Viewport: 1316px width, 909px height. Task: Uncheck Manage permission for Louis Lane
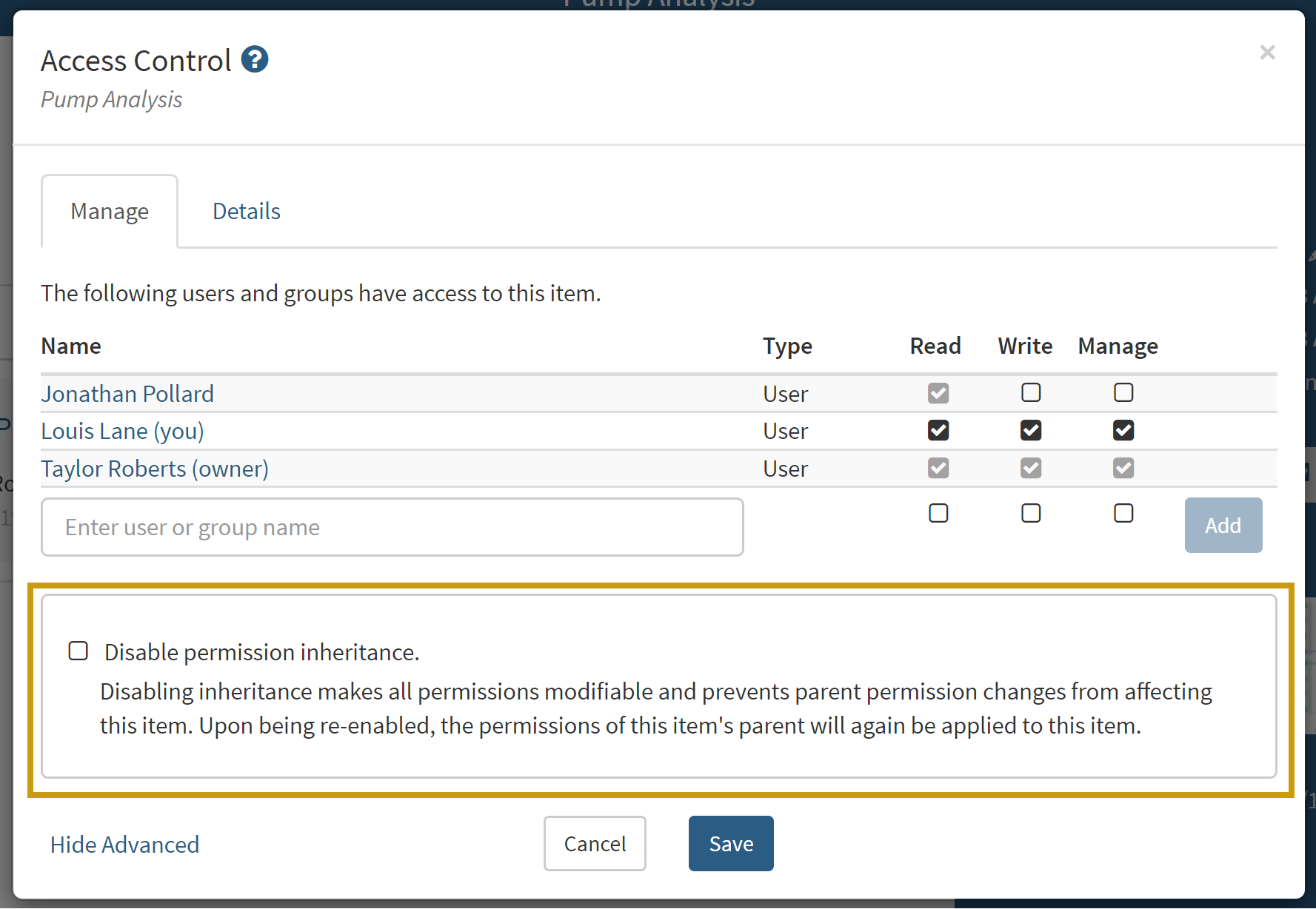pos(1123,430)
